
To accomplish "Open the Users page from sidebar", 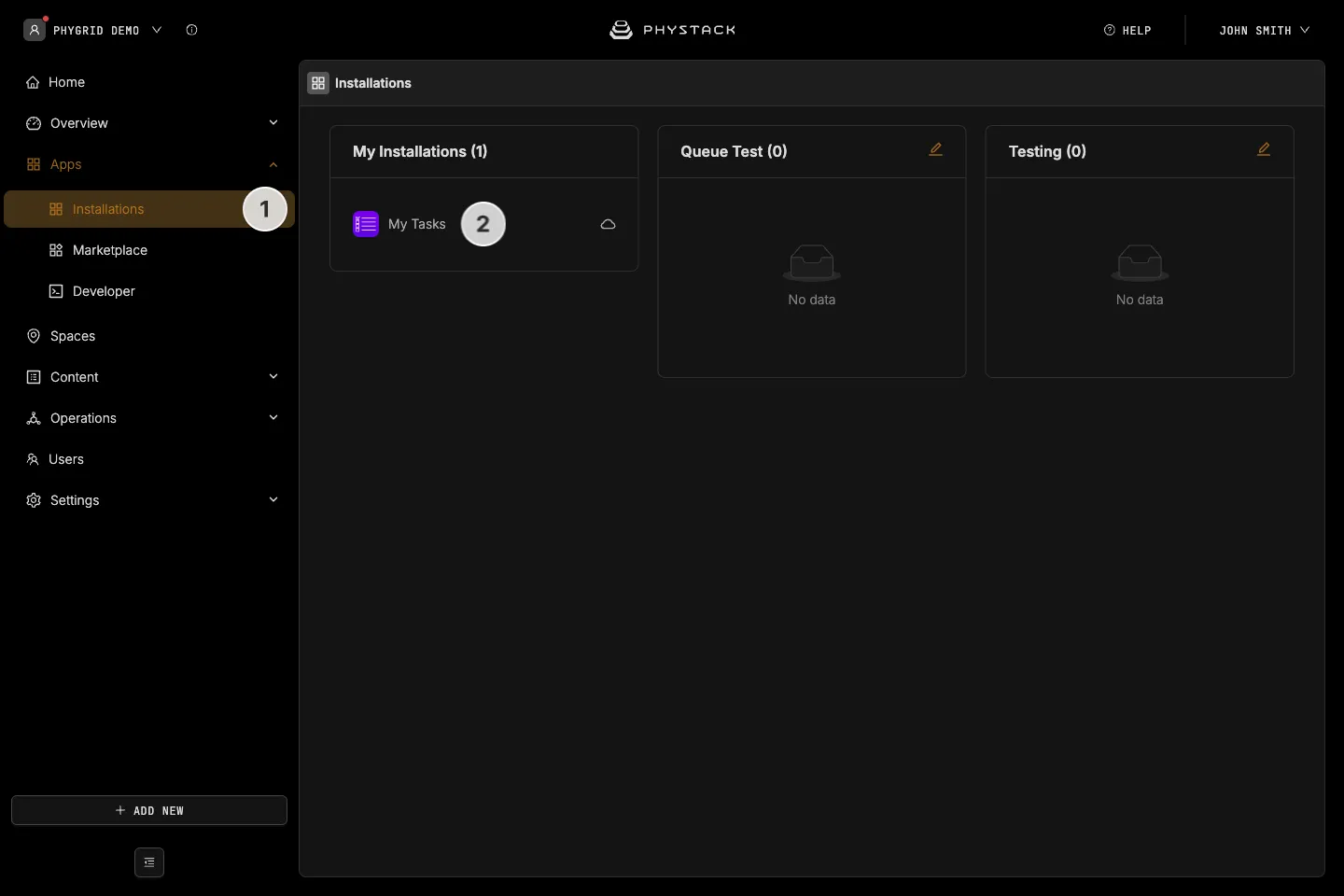I will [x=149, y=459].
